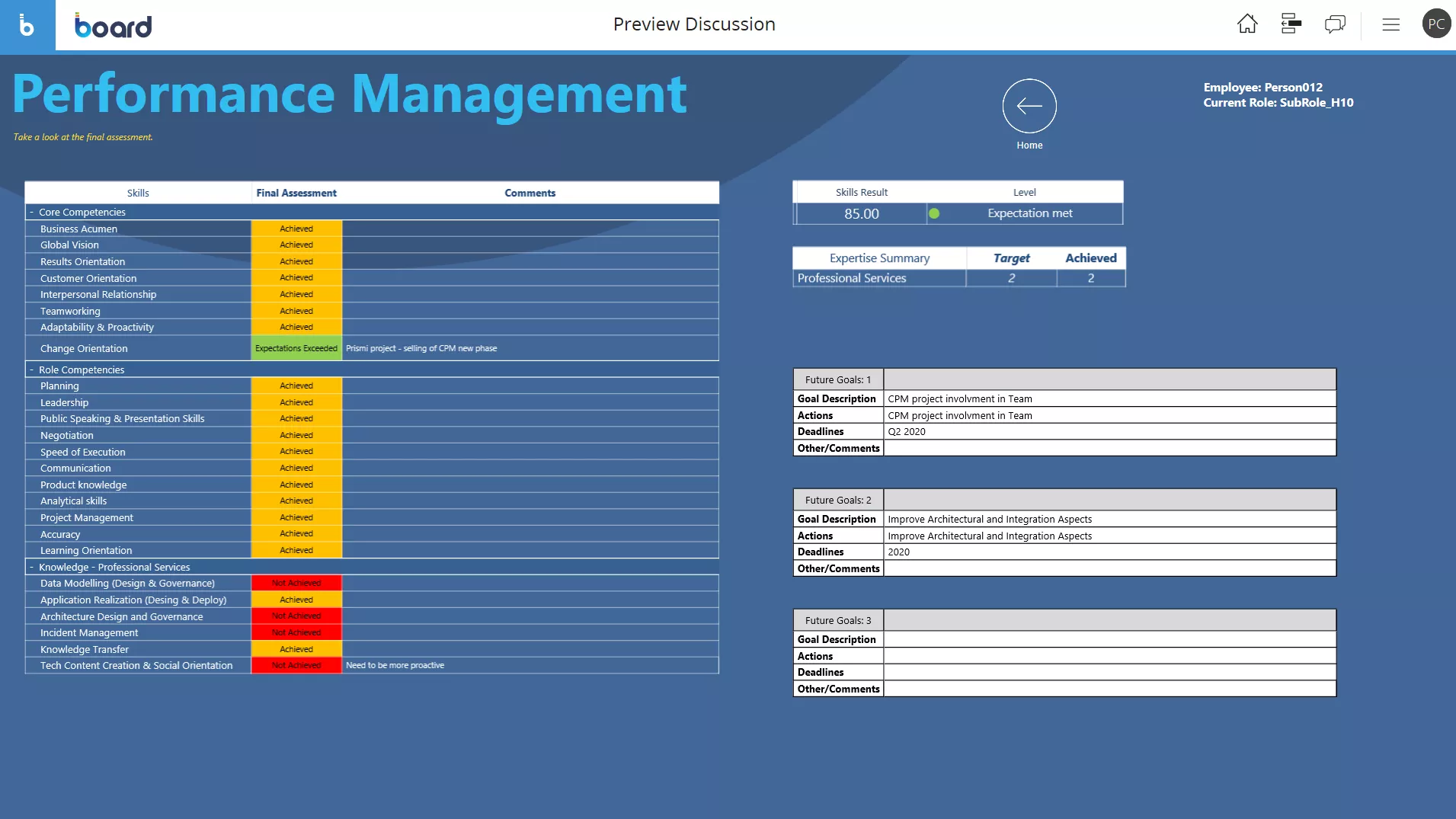1456x819 pixels.
Task: Click the Tech Content Creation comment cell
Action: (x=530, y=666)
